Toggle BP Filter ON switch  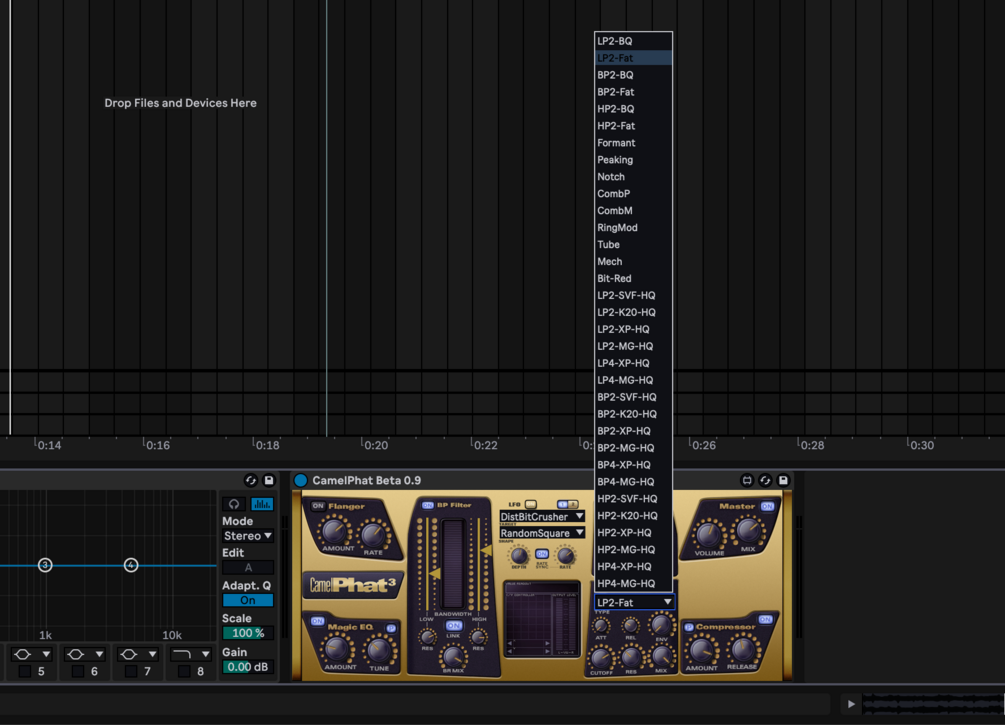(x=428, y=505)
